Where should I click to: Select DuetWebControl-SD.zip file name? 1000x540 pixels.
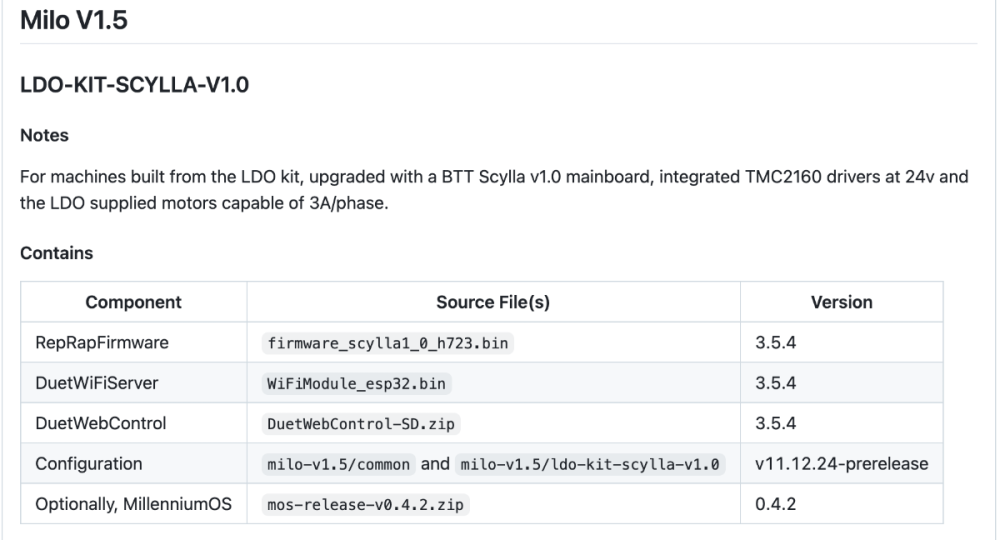361,424
